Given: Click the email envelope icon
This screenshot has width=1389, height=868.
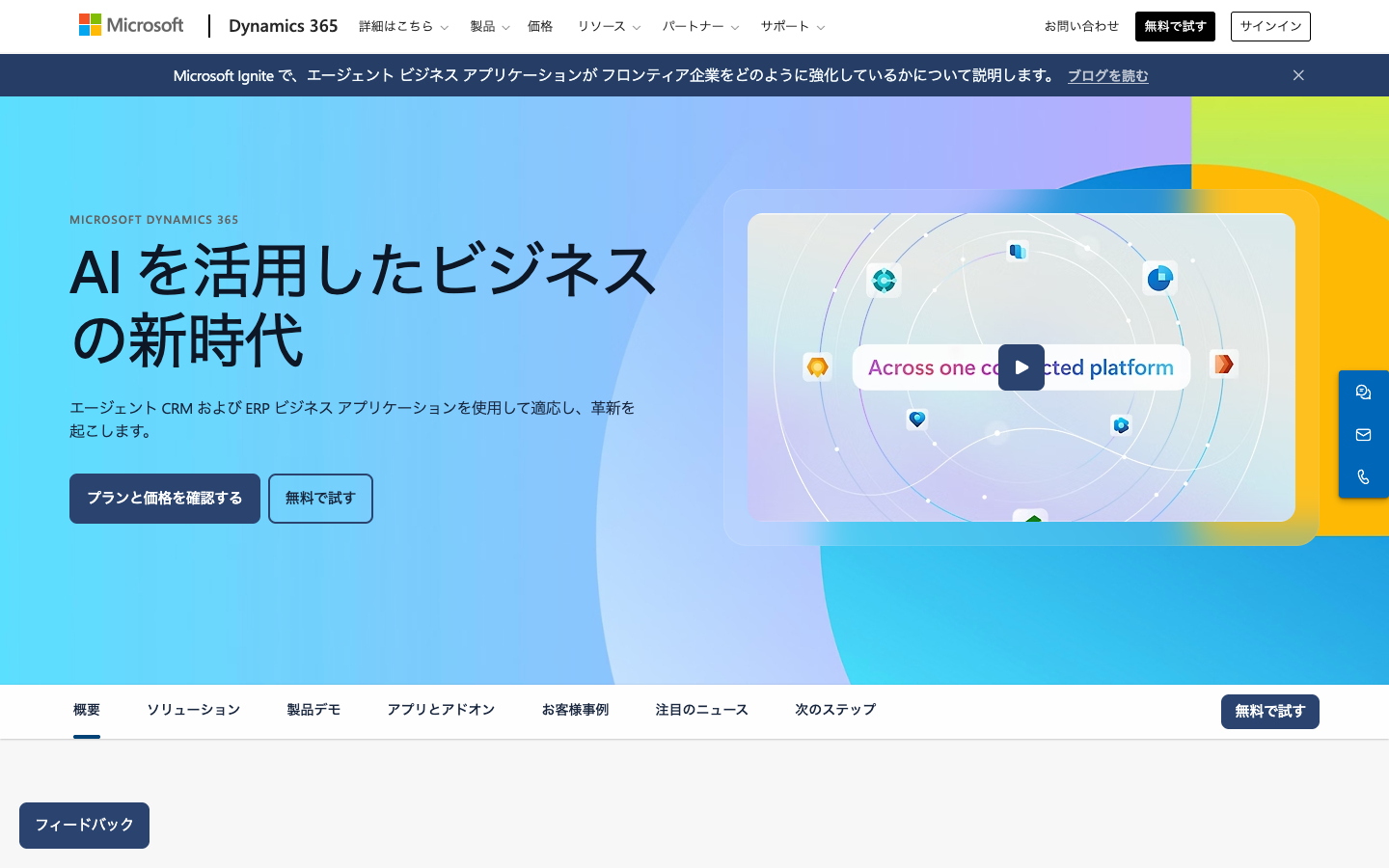Looking at the screenshot, I should (1363, 435).
